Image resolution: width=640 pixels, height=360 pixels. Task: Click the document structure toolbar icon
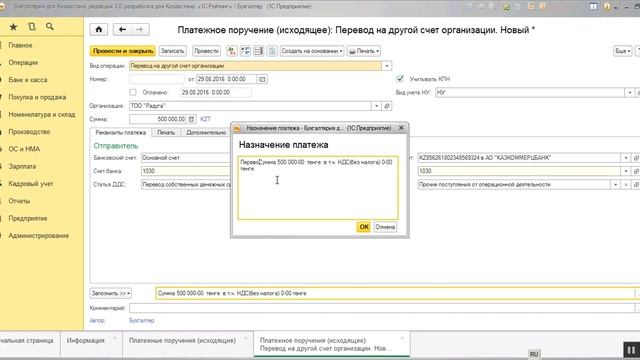pos(245,51)
